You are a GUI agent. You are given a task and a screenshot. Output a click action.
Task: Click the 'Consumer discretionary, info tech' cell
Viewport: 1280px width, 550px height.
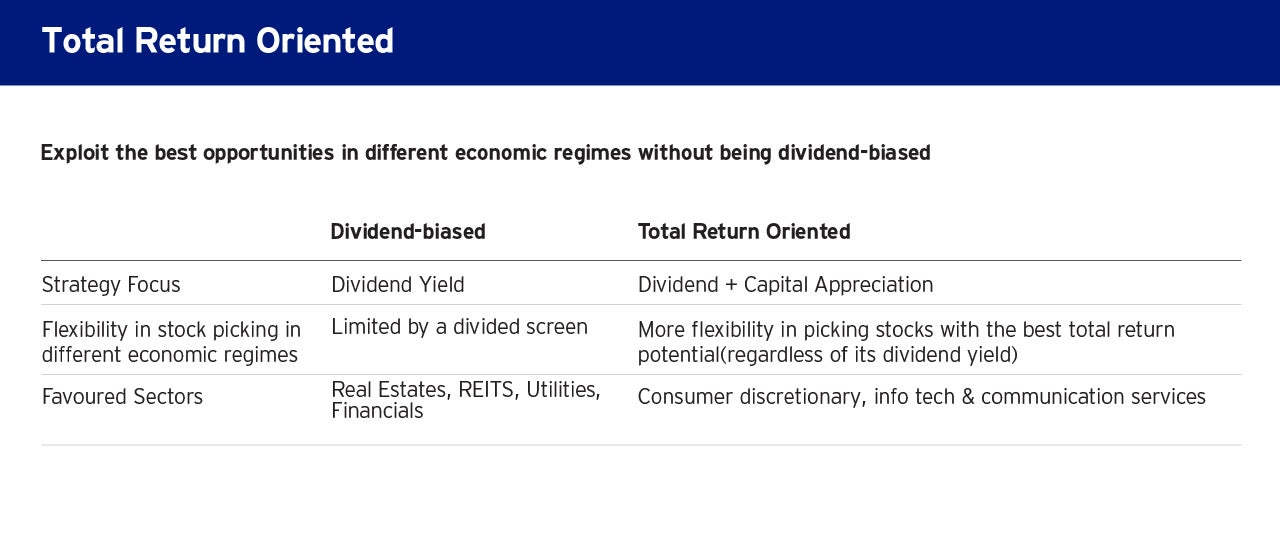coord(922,397)
